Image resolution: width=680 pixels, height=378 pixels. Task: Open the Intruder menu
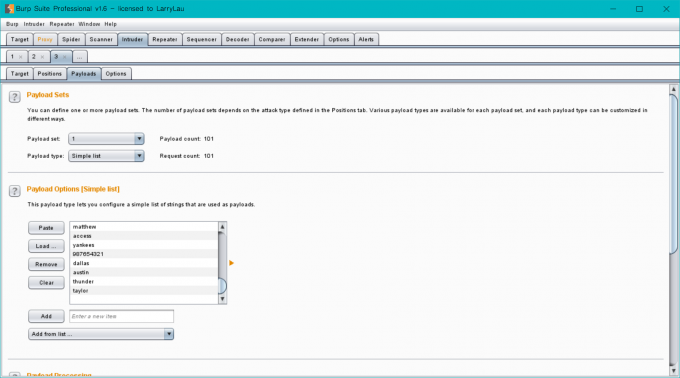34,24
